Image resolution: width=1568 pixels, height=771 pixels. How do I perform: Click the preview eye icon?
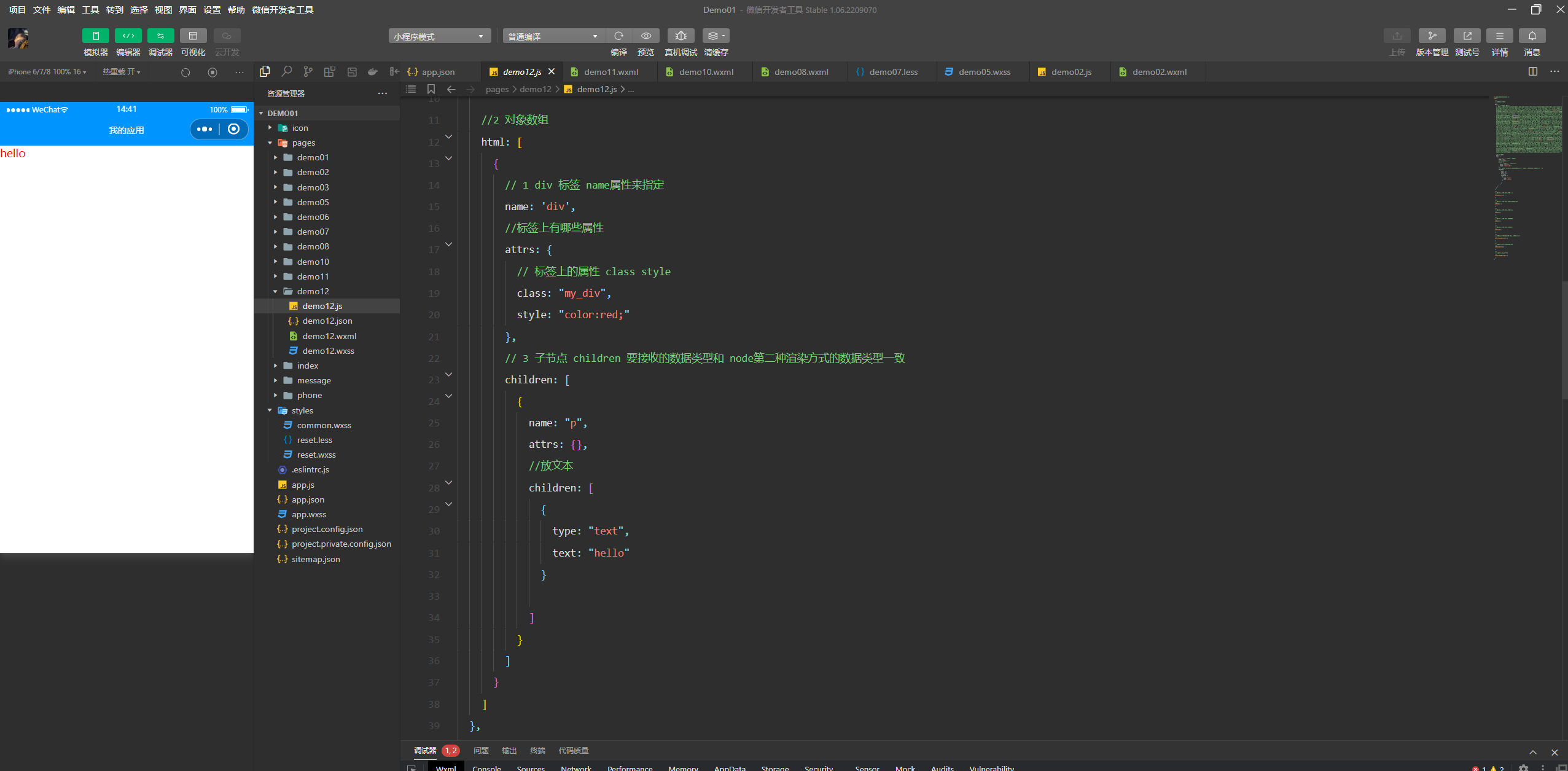coord(646,36)
